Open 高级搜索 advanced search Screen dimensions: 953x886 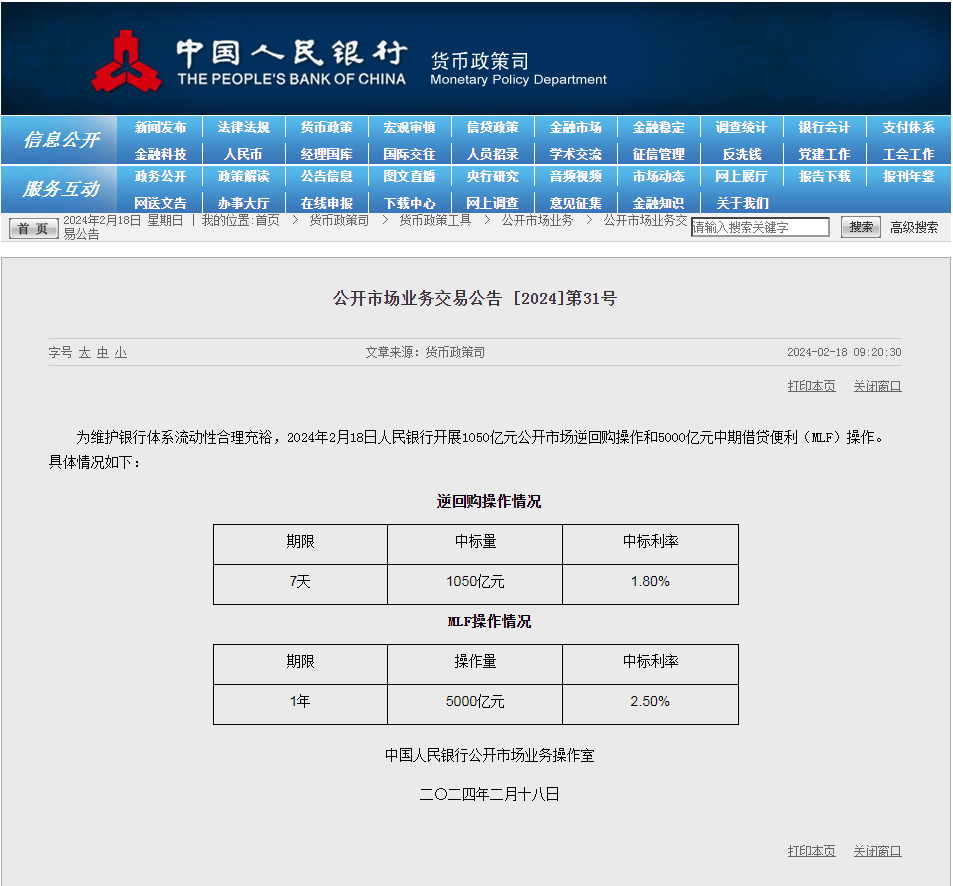click(914, 227)
